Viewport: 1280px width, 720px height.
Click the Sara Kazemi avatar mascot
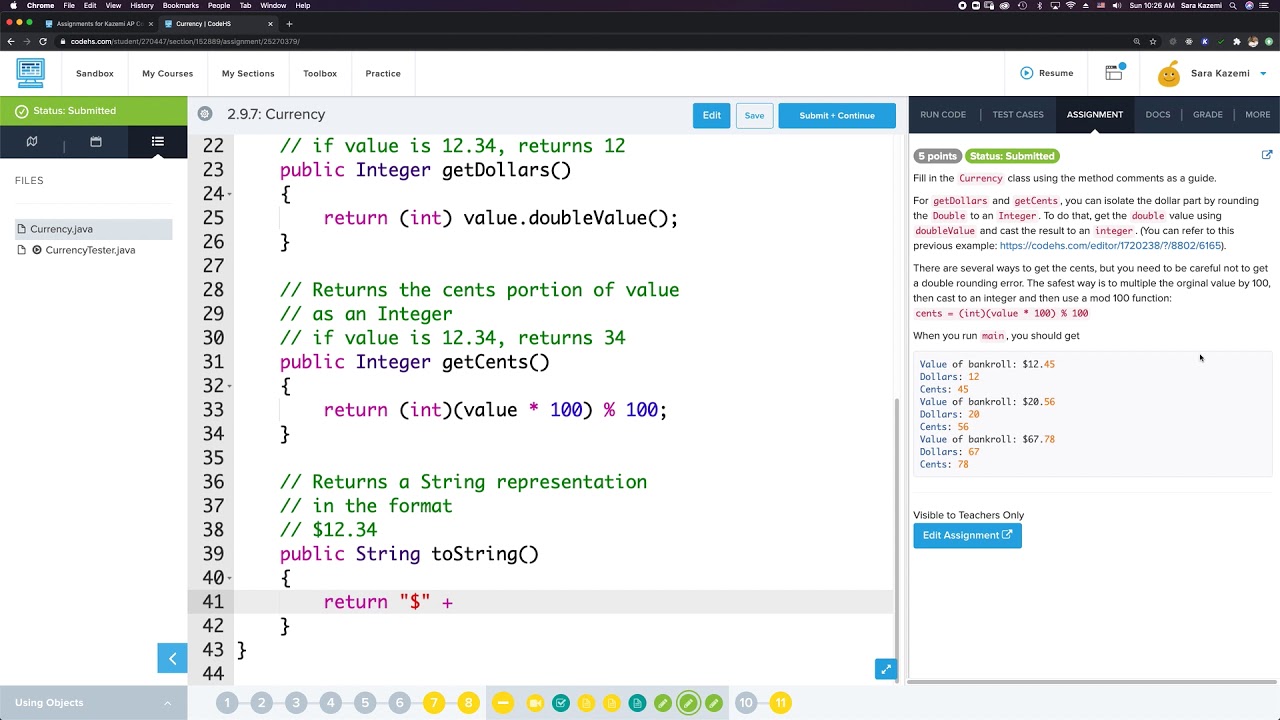pos(1169,73)
